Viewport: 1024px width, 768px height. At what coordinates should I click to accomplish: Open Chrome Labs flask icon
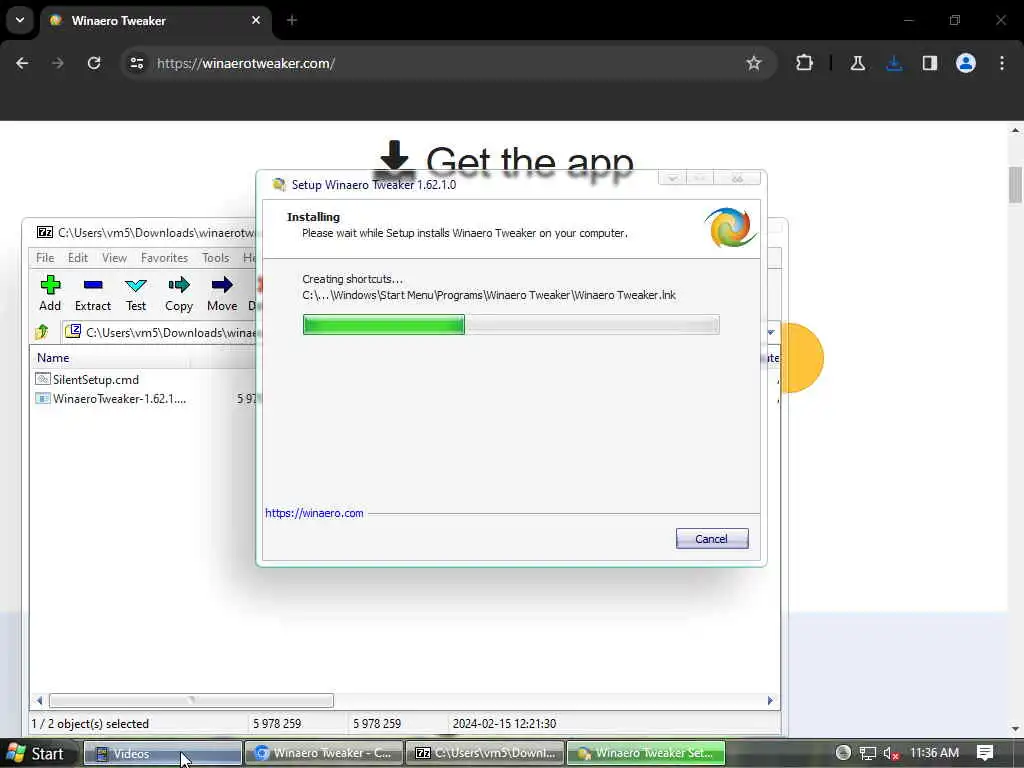[x=857, y=63]
